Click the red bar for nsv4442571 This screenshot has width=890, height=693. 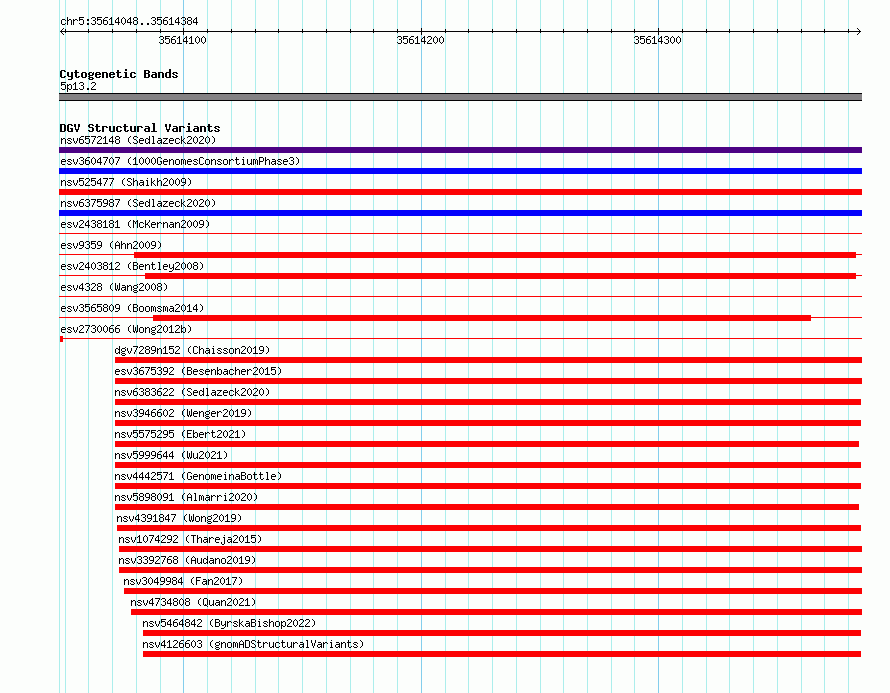488,486
